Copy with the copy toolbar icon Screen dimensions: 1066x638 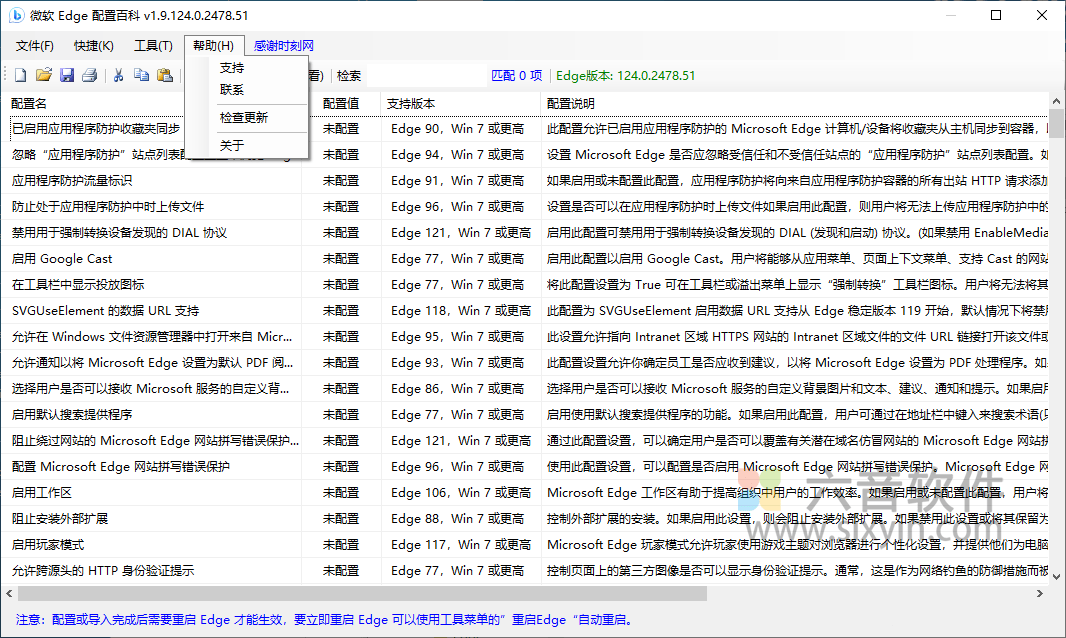(x=141, y=74)
